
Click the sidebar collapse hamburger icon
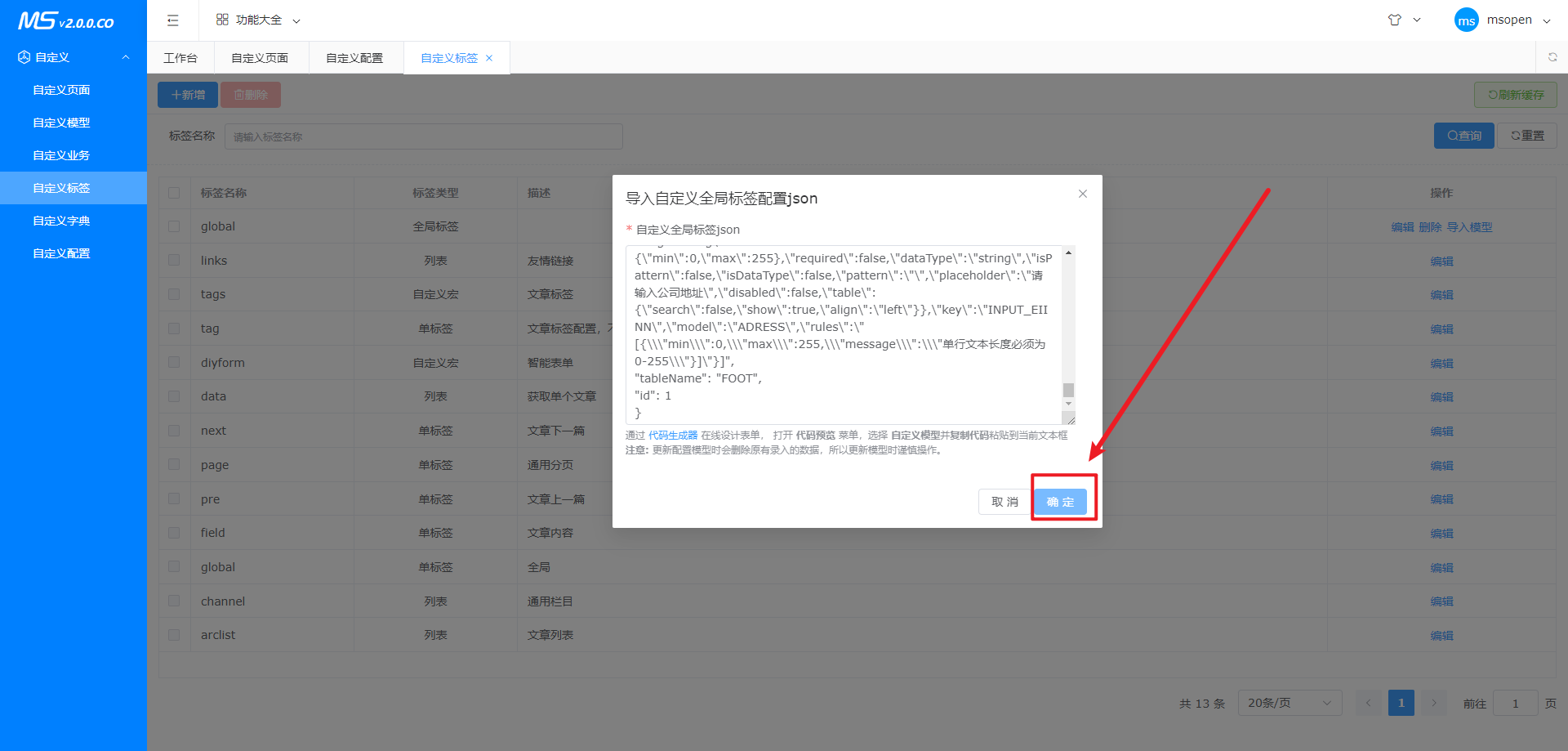coord(172,20)
